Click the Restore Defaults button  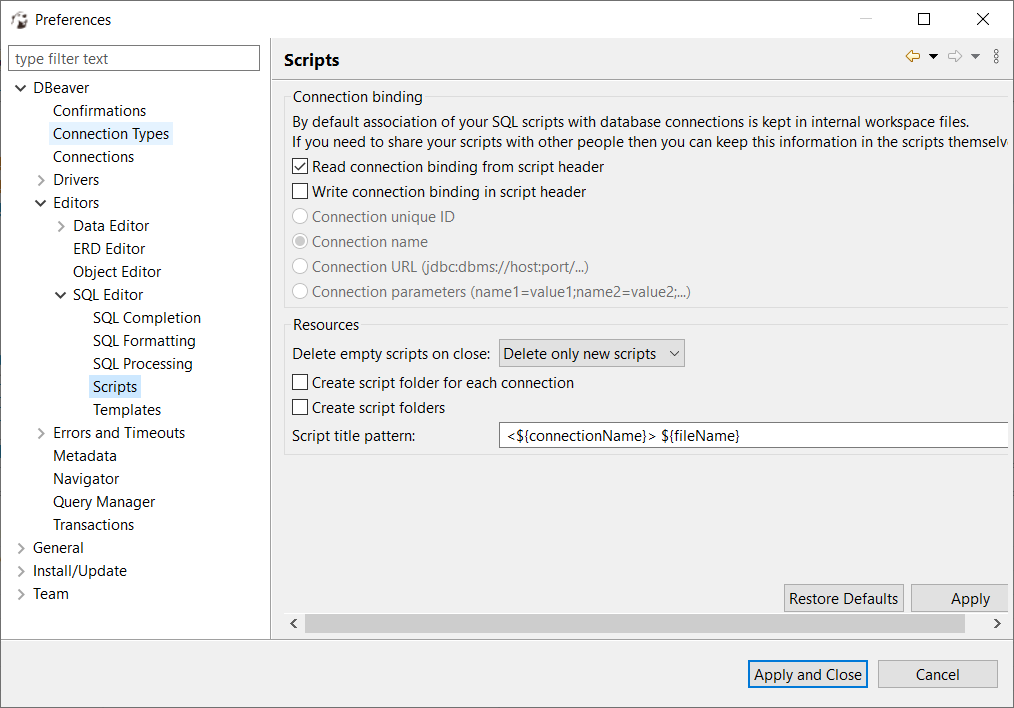click(843, 598)
